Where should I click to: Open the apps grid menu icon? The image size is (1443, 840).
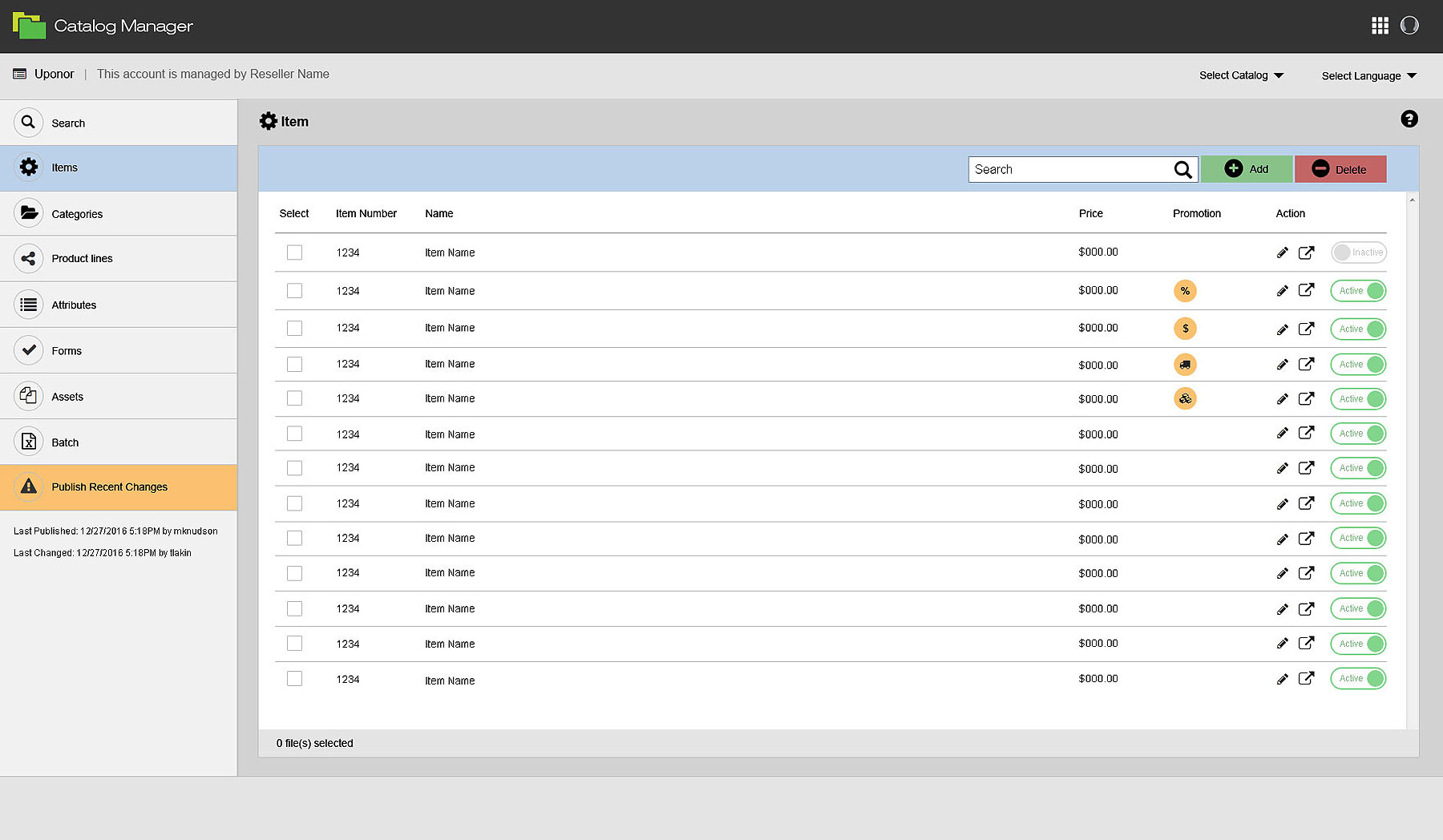(x=1380, y=26)
